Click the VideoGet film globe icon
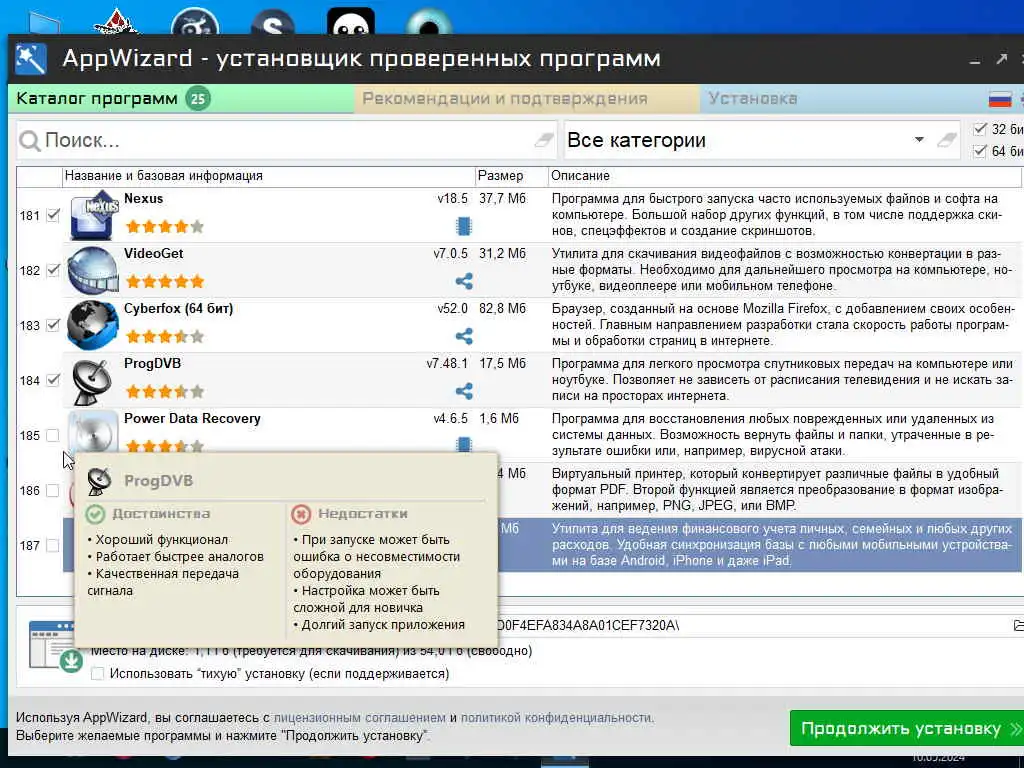The height and width of the screenshot is (768, 1024). click(x=93, y=270)
